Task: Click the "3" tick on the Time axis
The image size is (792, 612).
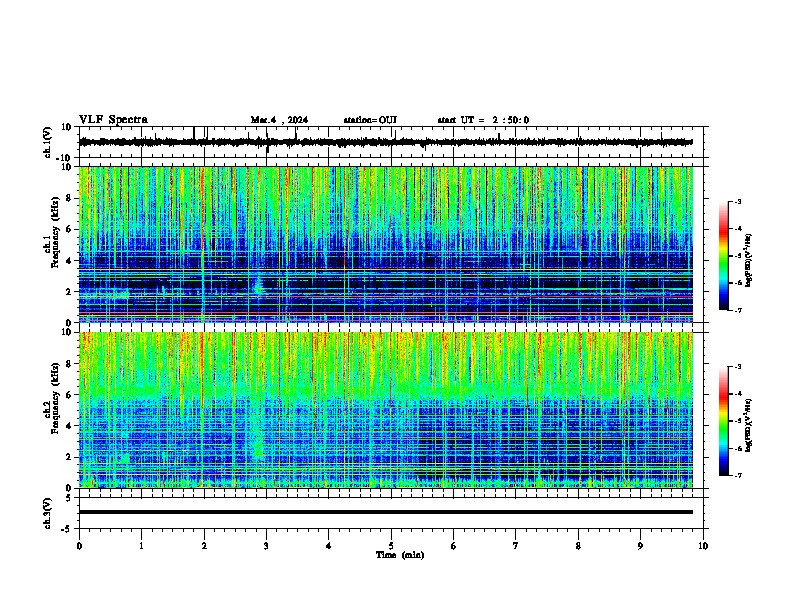Action: coord(266,546)
